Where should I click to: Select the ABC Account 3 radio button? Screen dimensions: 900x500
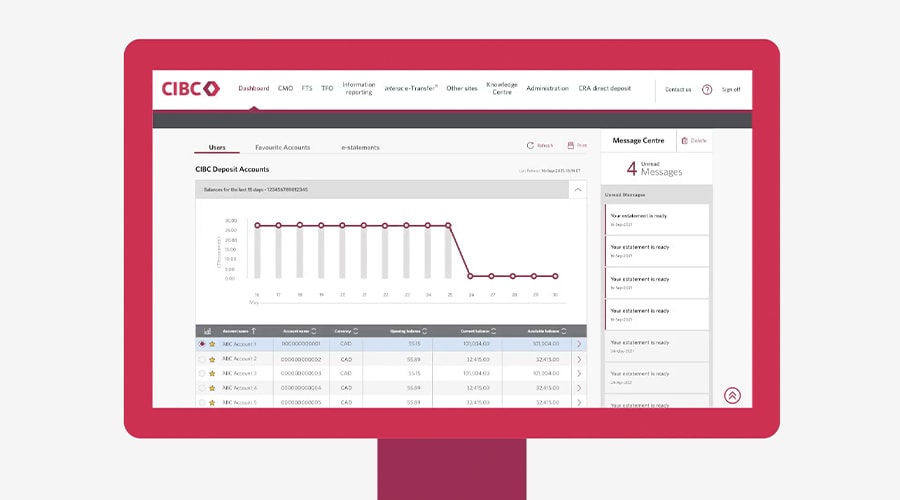click(x=201, y=374)
